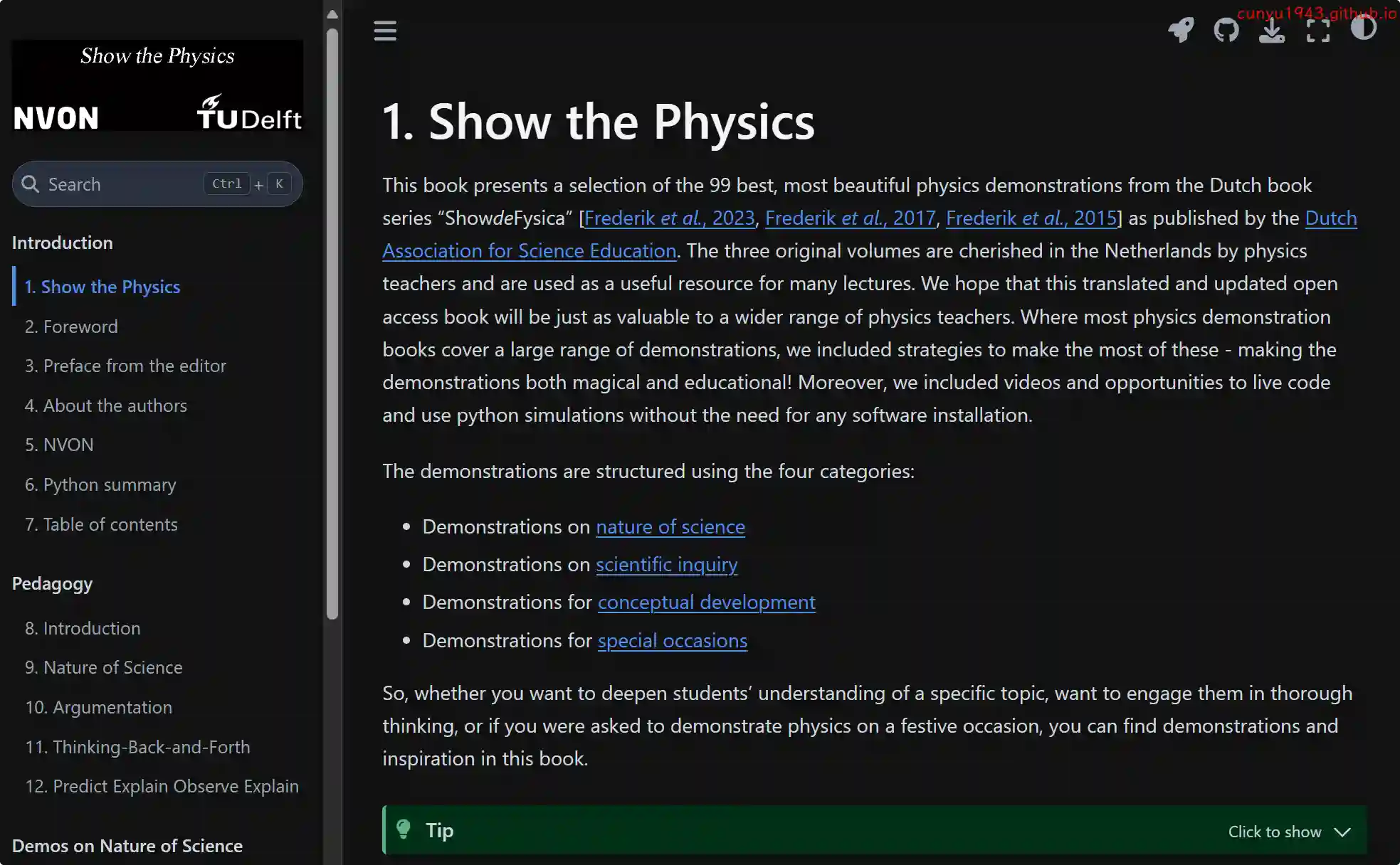Enter fullscreen mode via the fullscreen icon
Viewport: 1400px width, 865px height.
point(1317,30)
